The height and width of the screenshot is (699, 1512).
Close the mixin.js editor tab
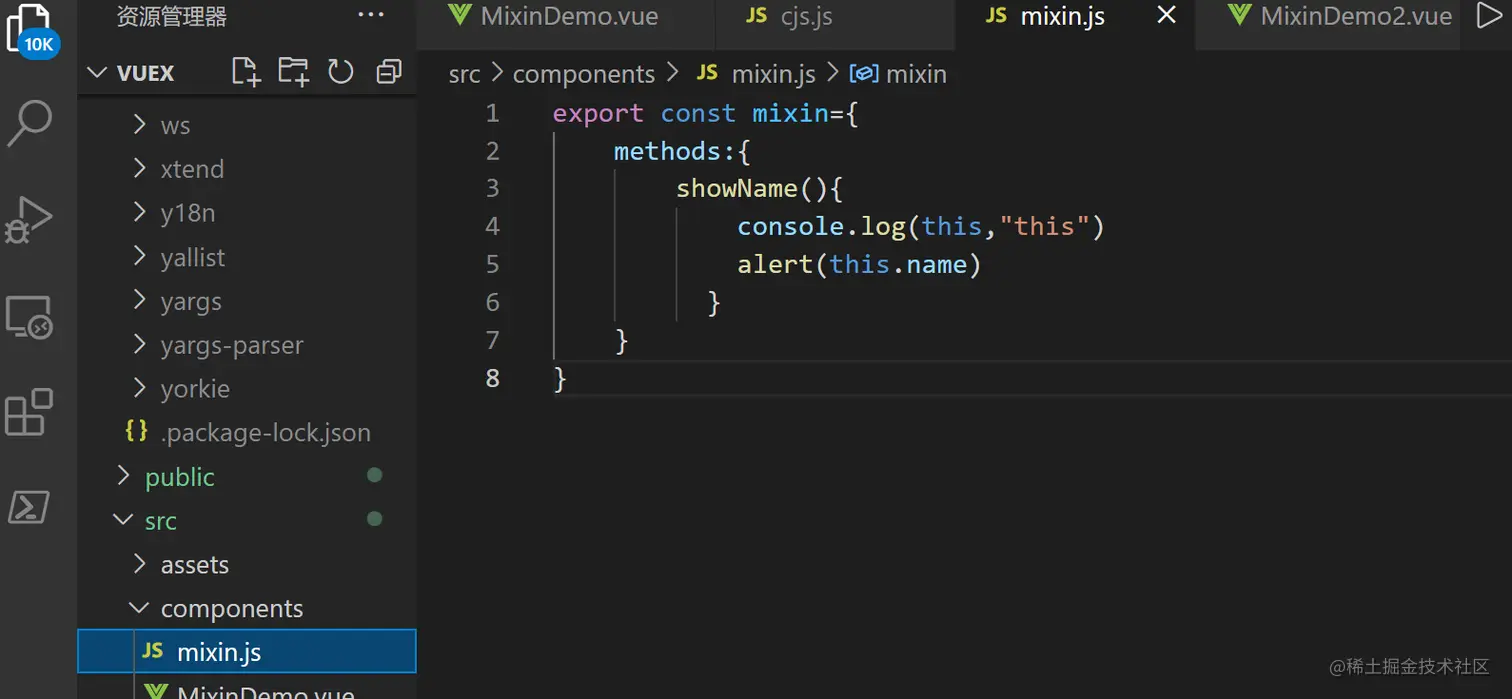tap(1166, 15)
